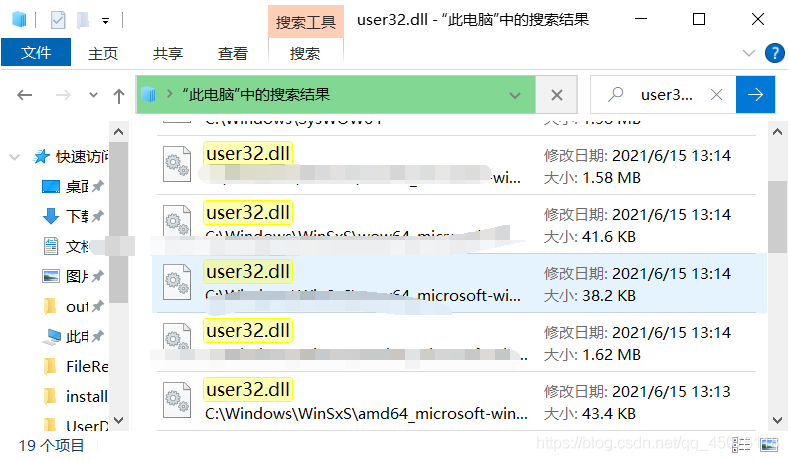Switch to the 查看 ribbon tab
This screenshot has width=789, height=461.
tap(233, 53)
